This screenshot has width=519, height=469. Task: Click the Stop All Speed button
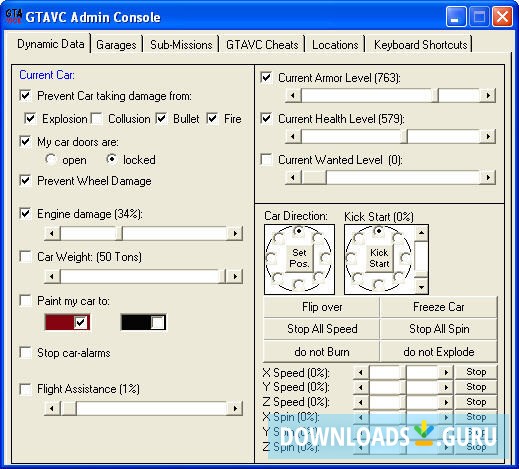(x=322, y=329)
